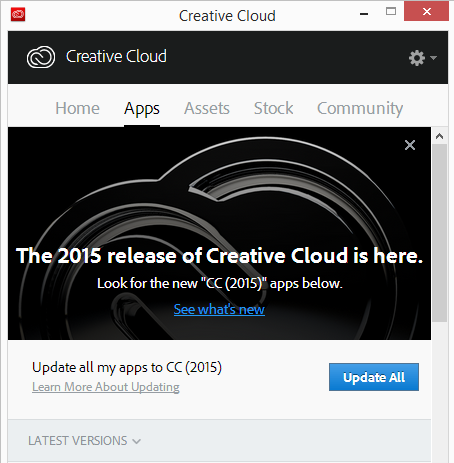The width and height of the screenshot is (454, 463).
Task: Expand the gear dropdown arrow
Action: click(x=433, y=58)
